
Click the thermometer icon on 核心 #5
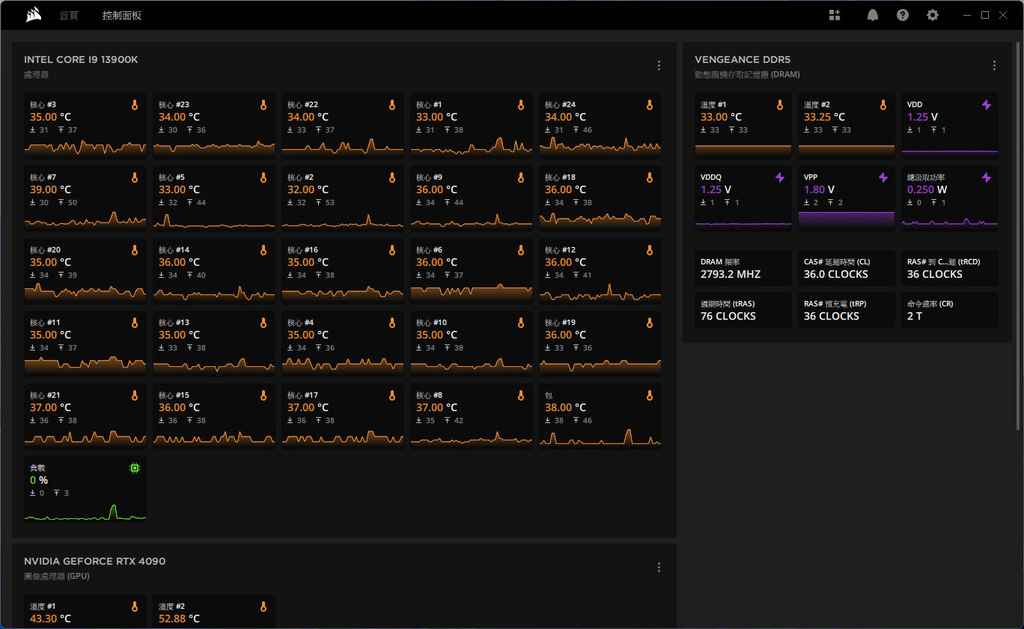(x=263, y=177)
